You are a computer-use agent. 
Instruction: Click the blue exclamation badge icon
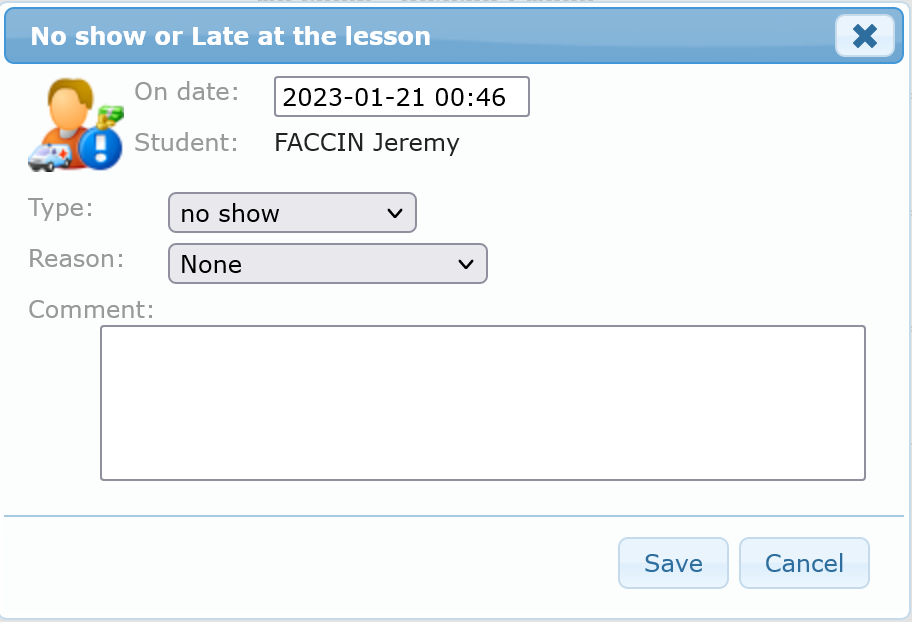point(101,149)
